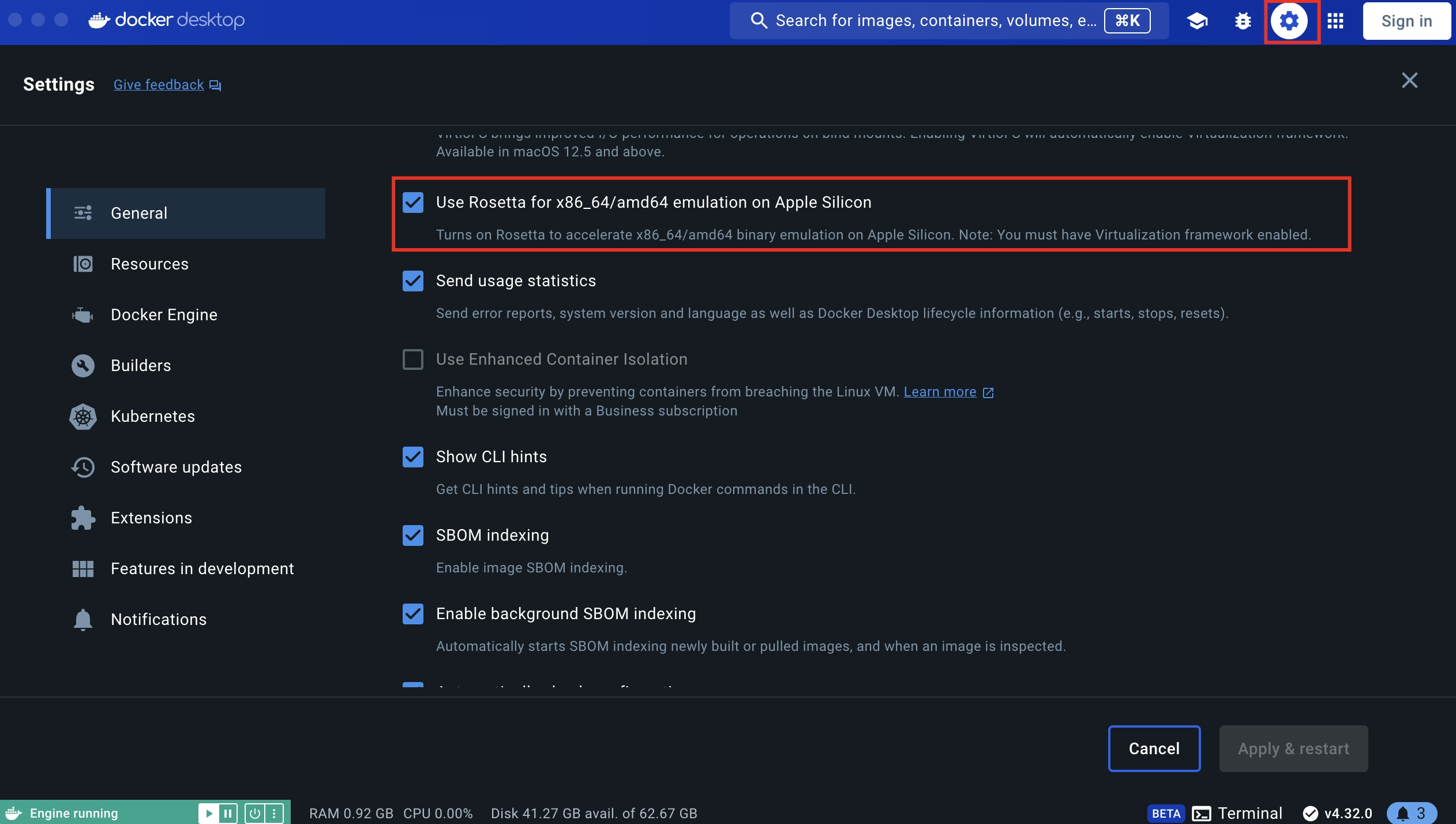
Task: Open the Terminal from the status bar
Action: (x=1246, y=813)
